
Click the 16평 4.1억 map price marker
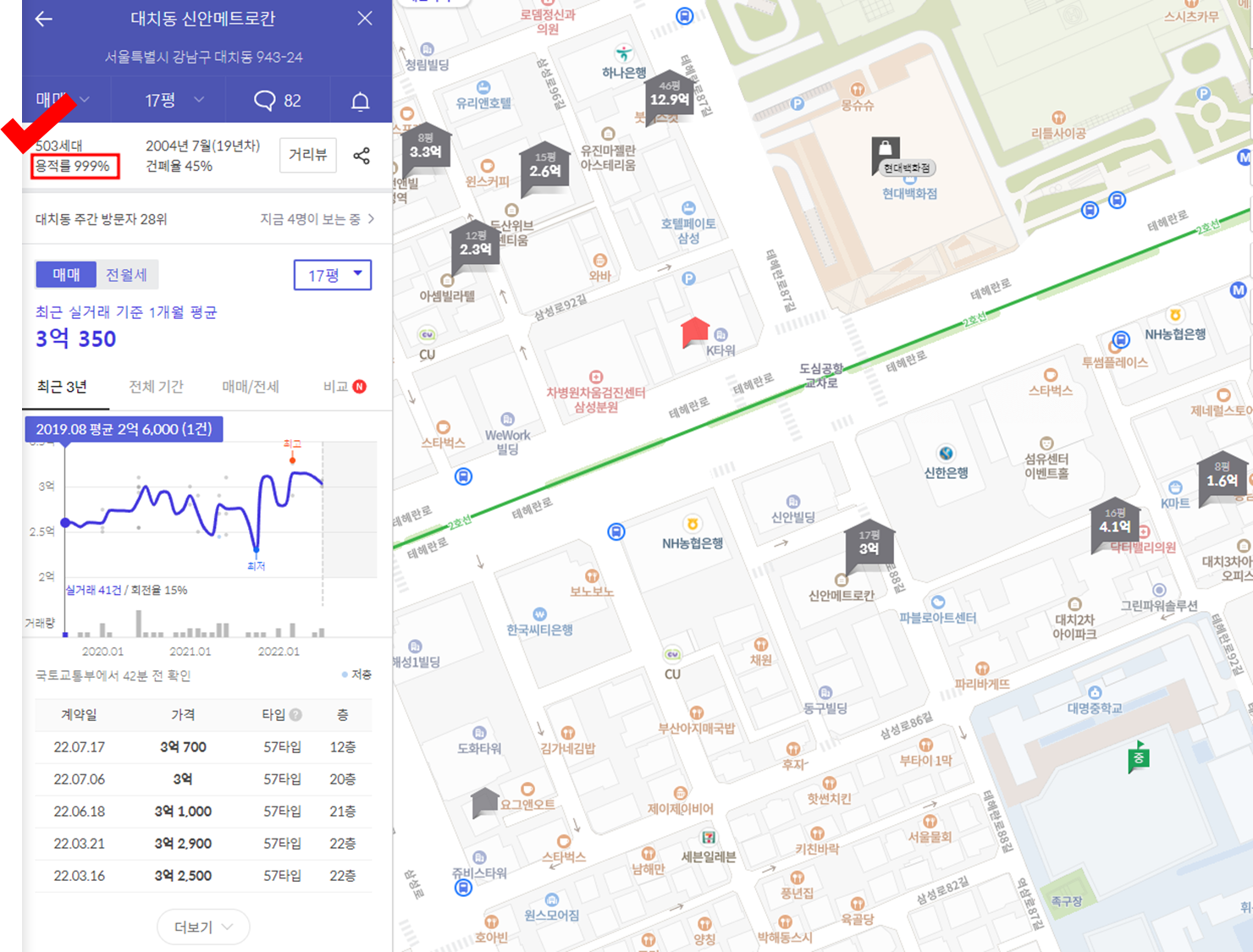(1115, 525)
